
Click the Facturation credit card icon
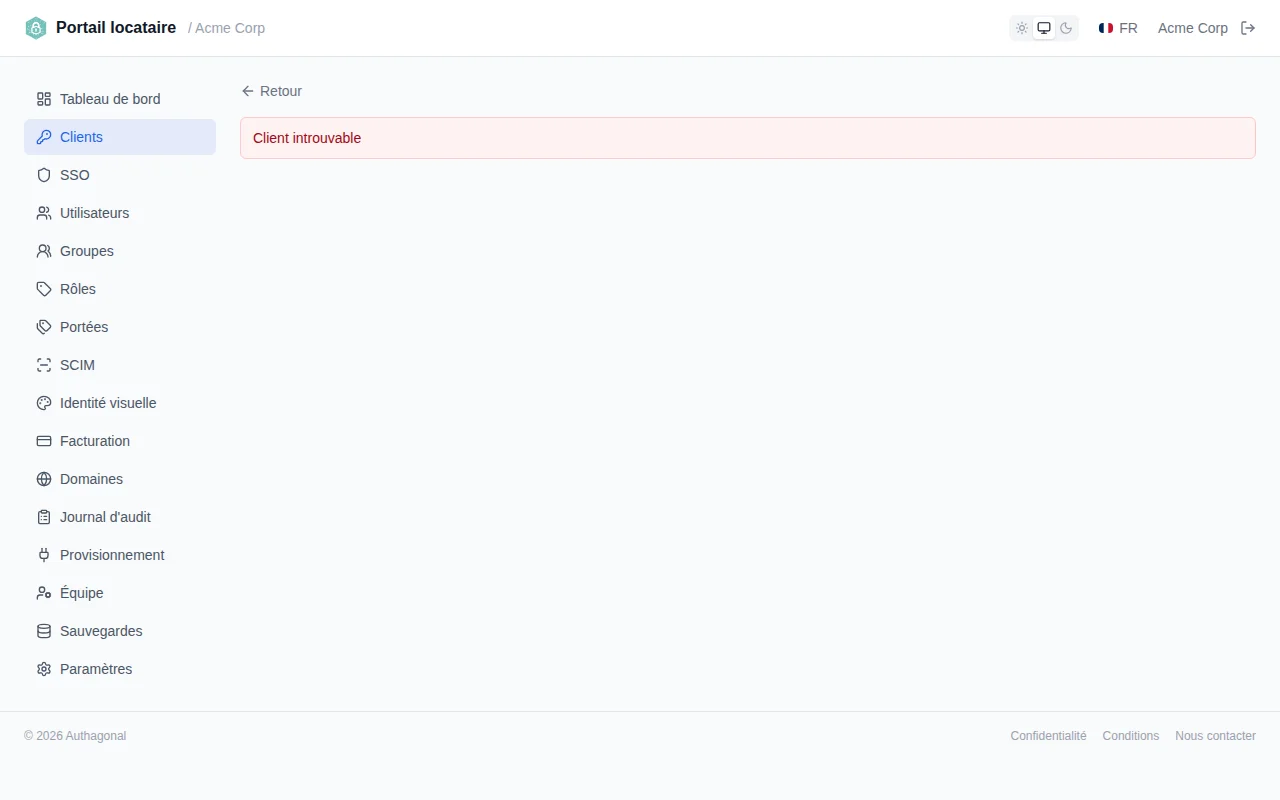(x=44, y=441)
